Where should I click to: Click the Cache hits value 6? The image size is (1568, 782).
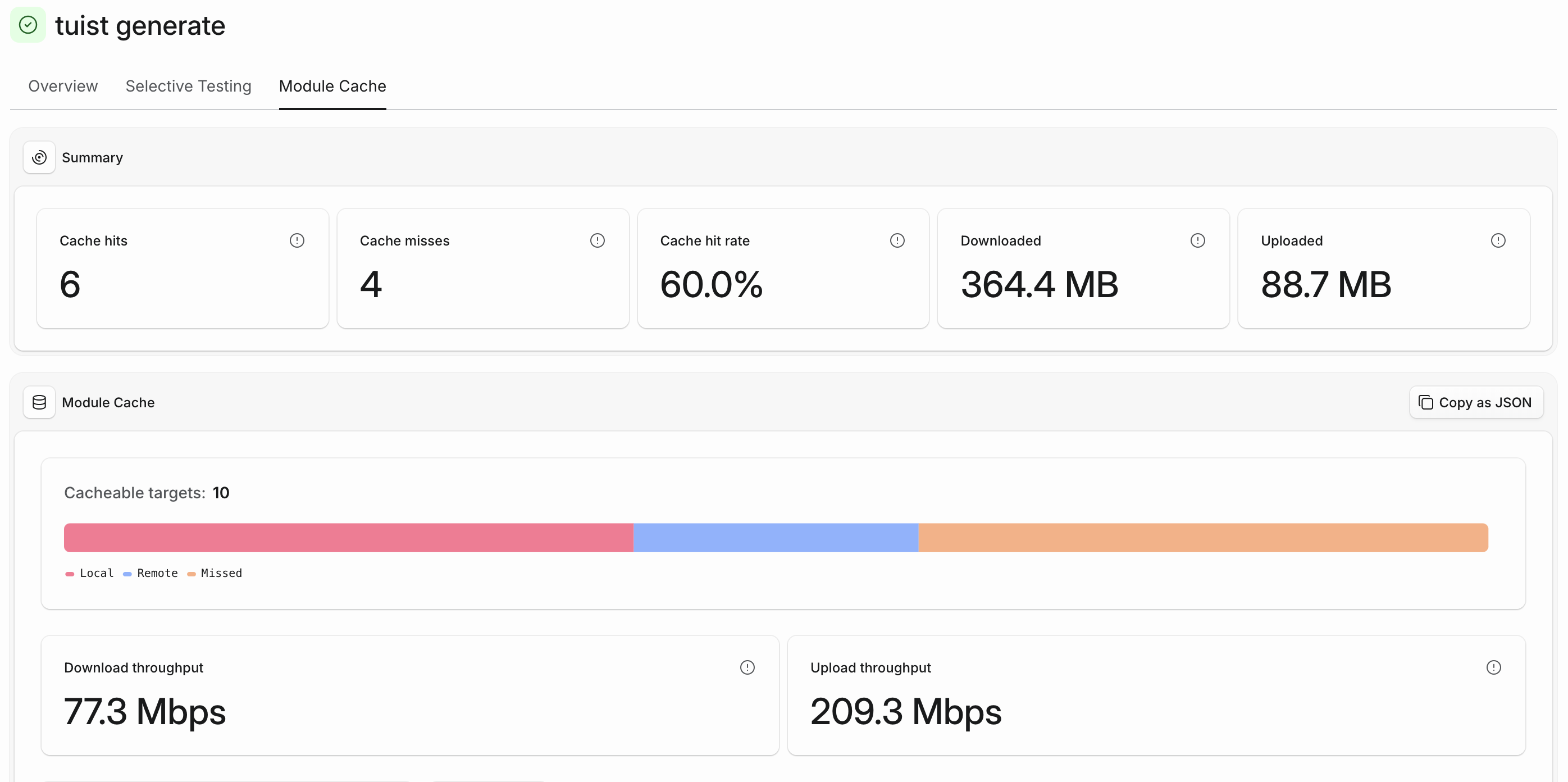click(x=70, y=284)
